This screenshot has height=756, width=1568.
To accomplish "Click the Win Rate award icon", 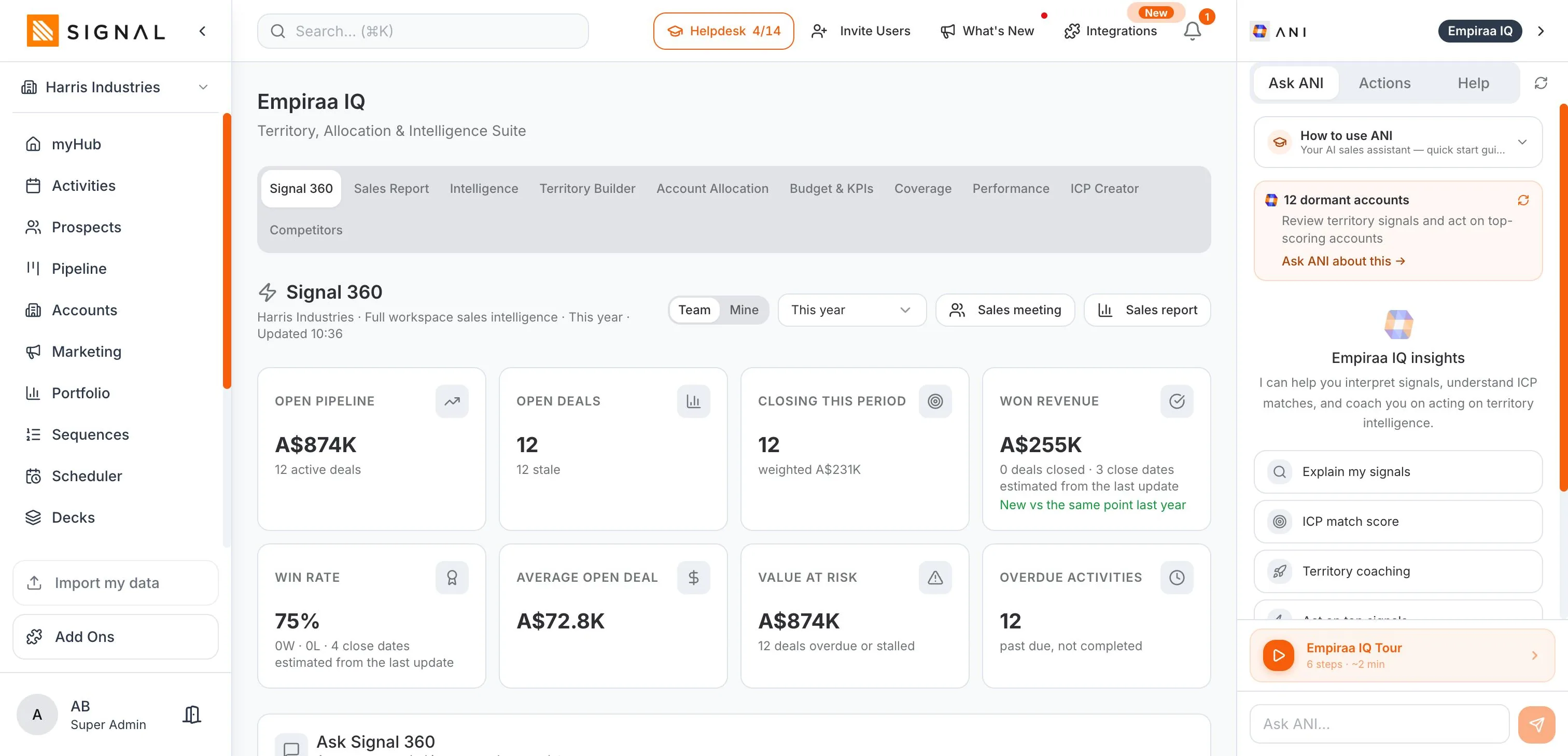I will click(452, 578).
